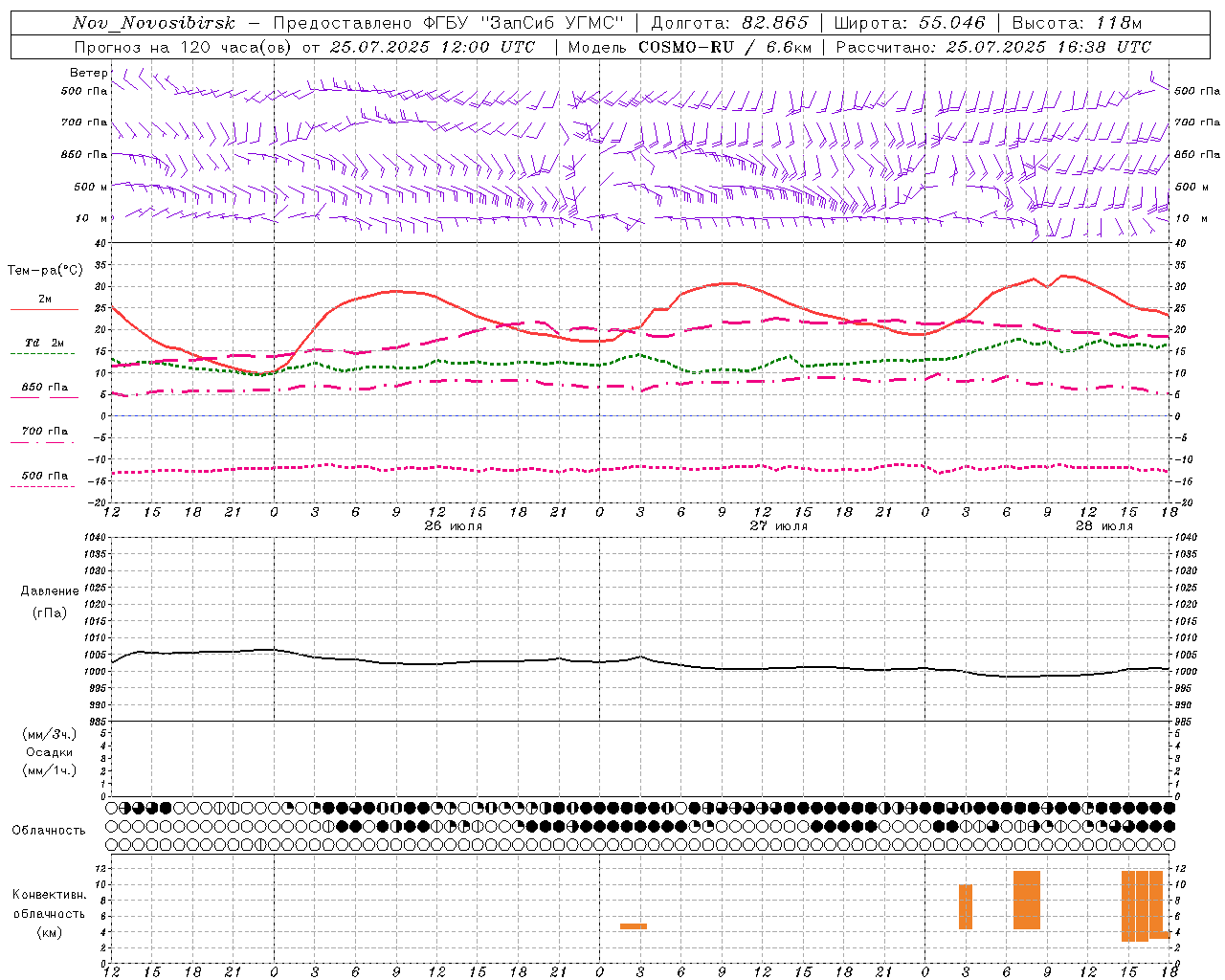Click '500 м' label left of wind barbs
The width and height of the screenshot is (1225, 980).
pyautogui.click(x=91, y=187)
